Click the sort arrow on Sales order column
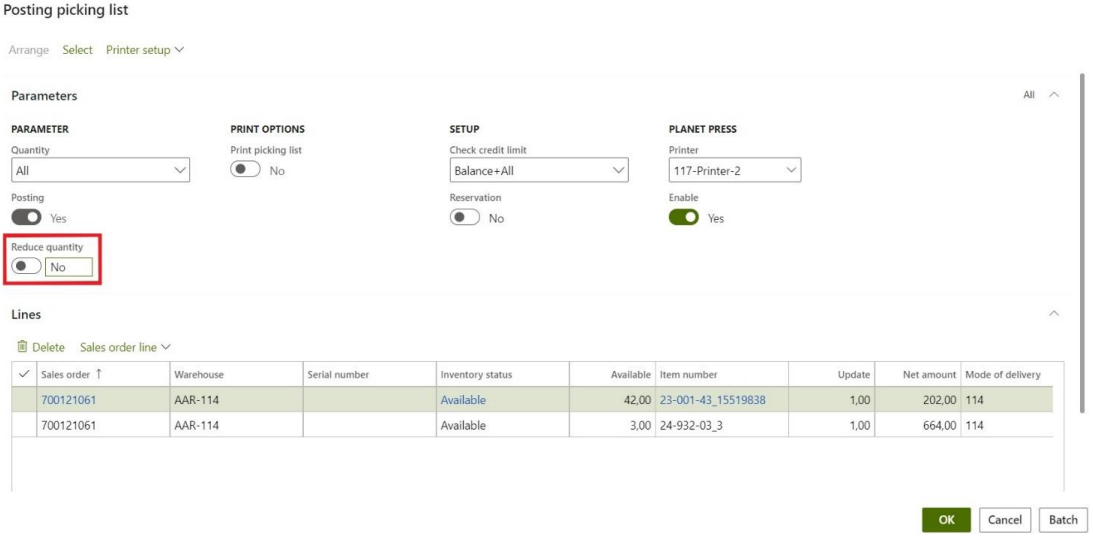This screenshot has width=1093, height=539. click(99, 375)
